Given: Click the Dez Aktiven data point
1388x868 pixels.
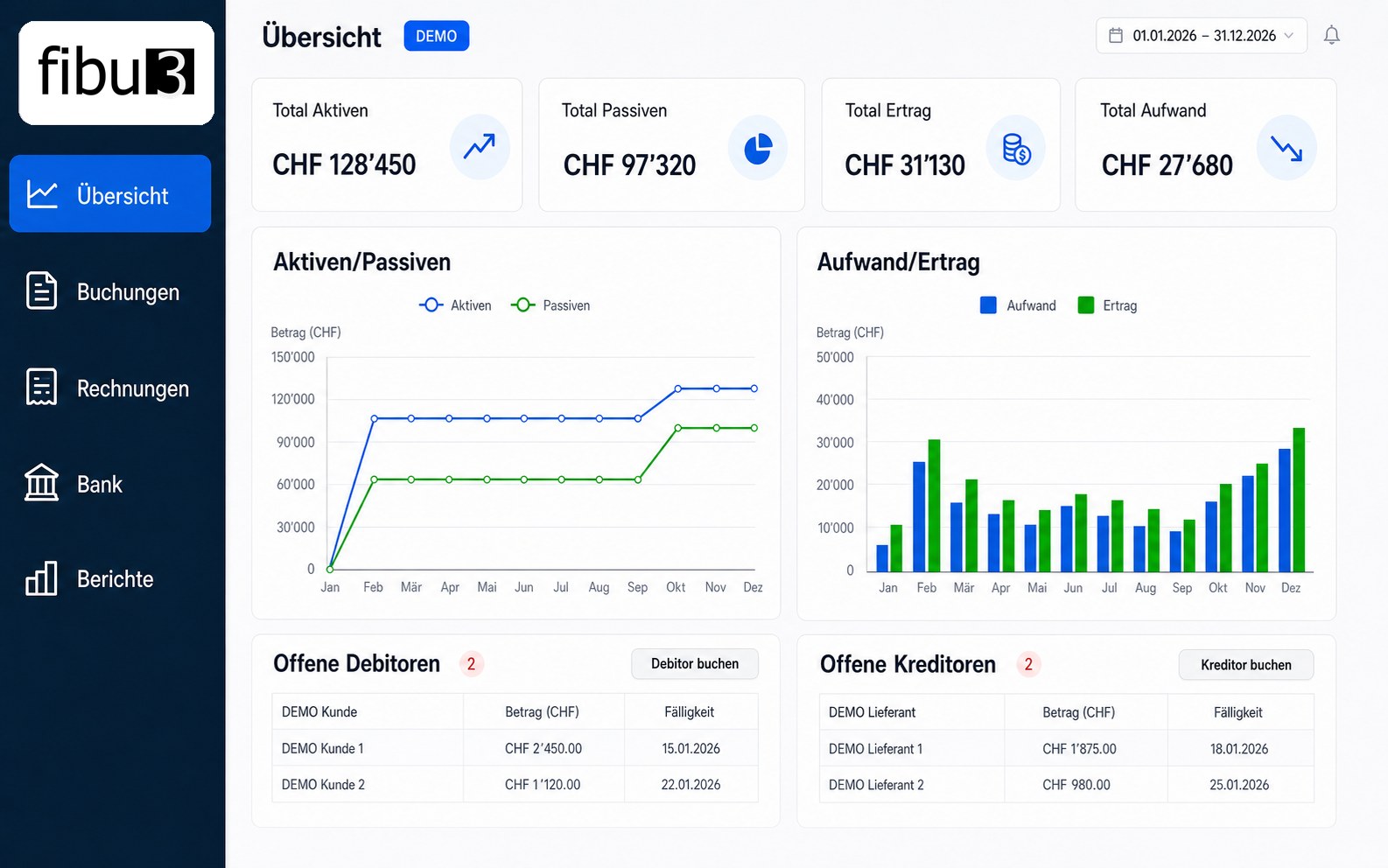Looking at the screenshot, I should click(754, 388).
